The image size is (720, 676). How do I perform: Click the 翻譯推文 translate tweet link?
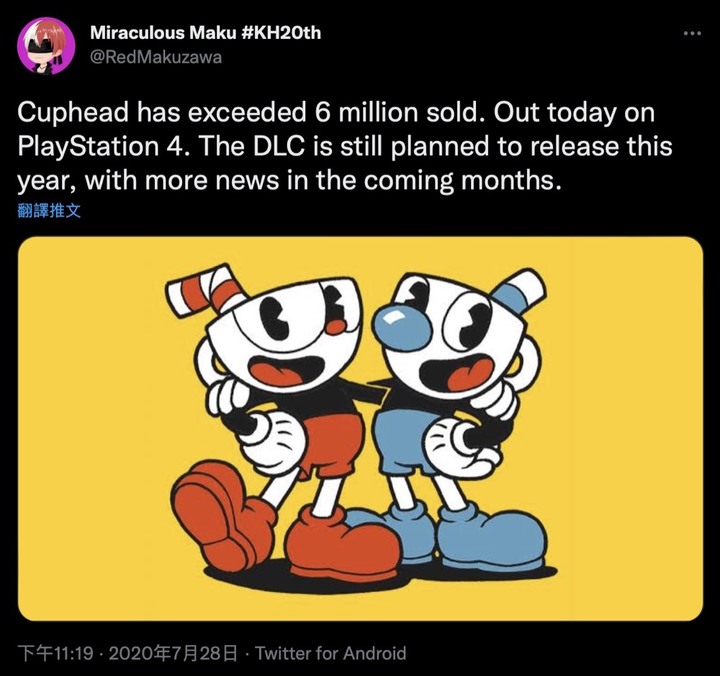(x=49, y=210)
